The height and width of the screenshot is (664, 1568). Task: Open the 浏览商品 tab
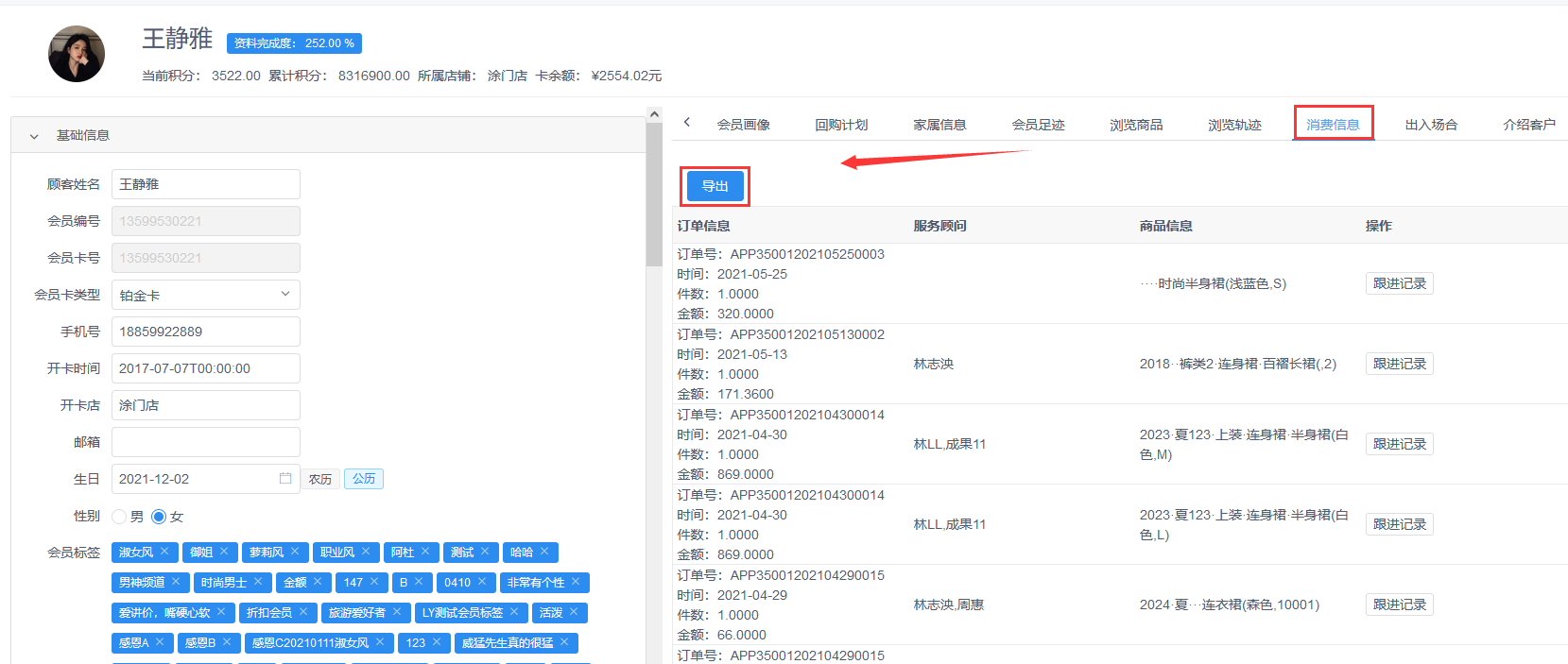coord(1137,125)
